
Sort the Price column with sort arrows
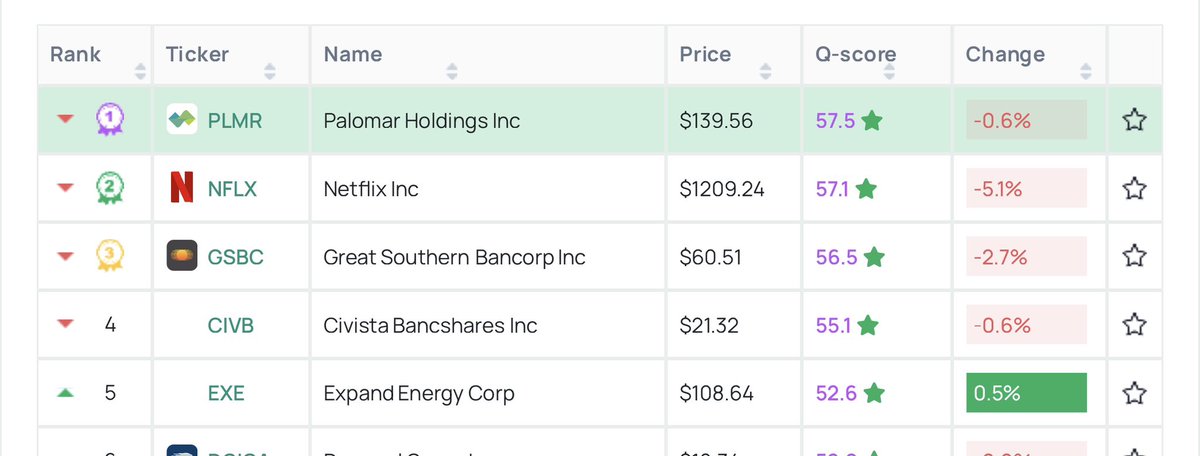point(765,72)
